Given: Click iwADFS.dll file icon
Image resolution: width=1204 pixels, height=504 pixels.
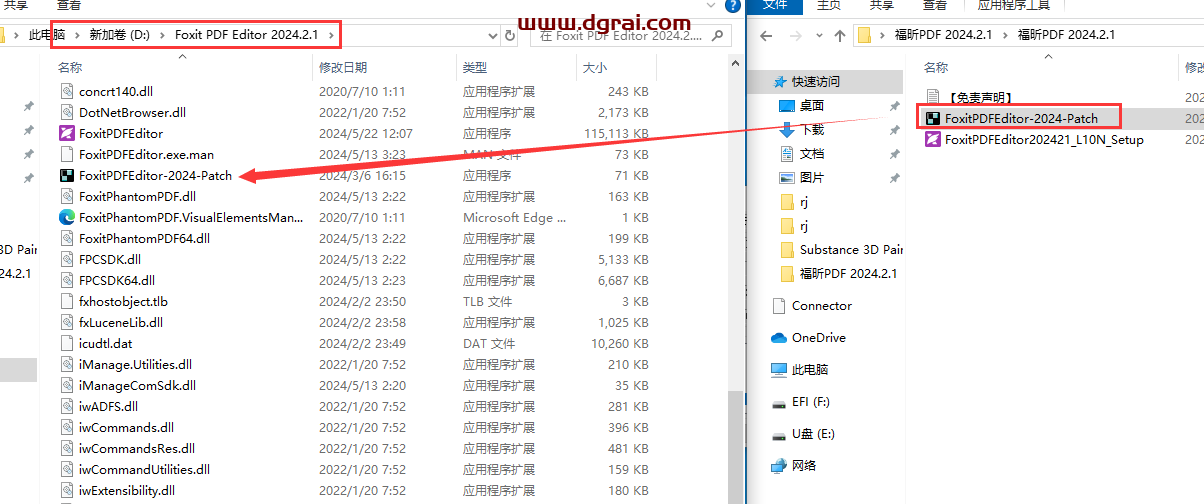Looking at the screenshot, I should [67, 406].
